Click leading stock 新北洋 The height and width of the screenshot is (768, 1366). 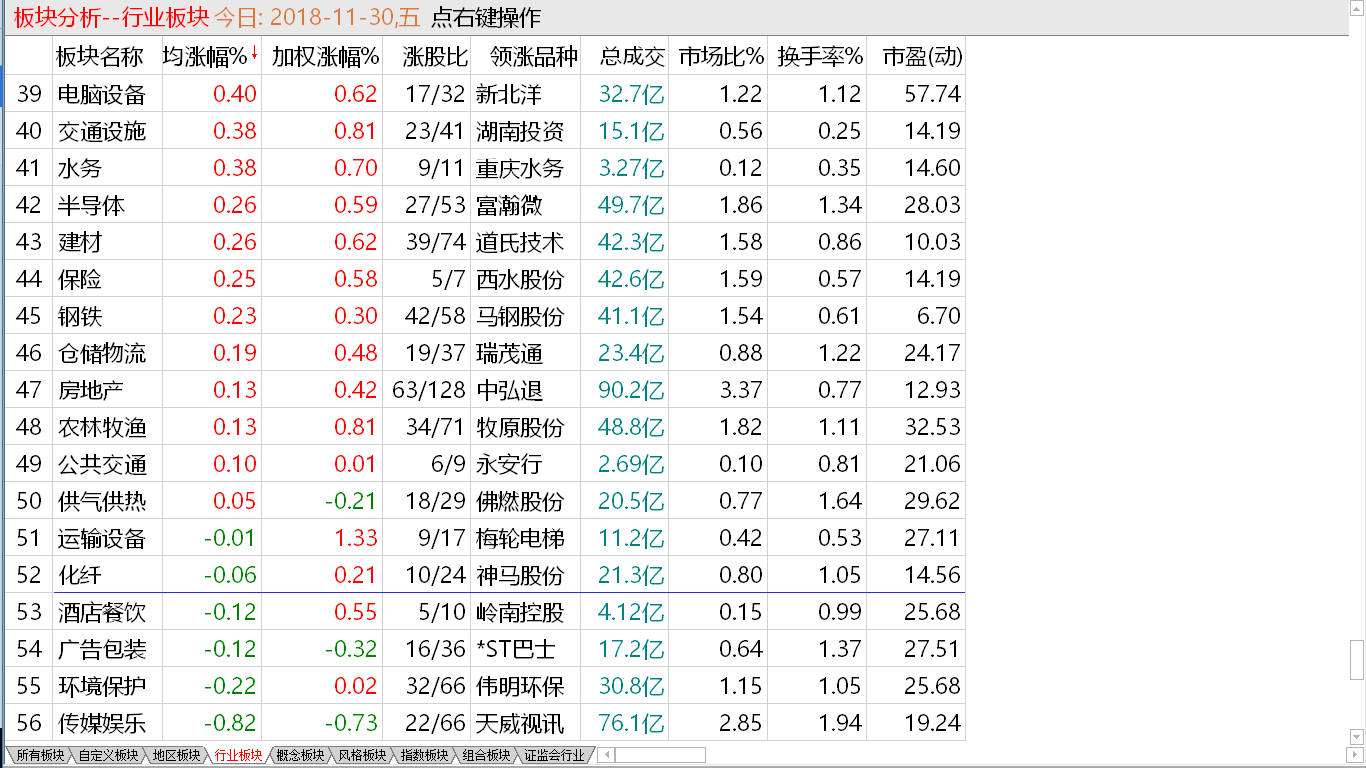click(x=508, y=94)
